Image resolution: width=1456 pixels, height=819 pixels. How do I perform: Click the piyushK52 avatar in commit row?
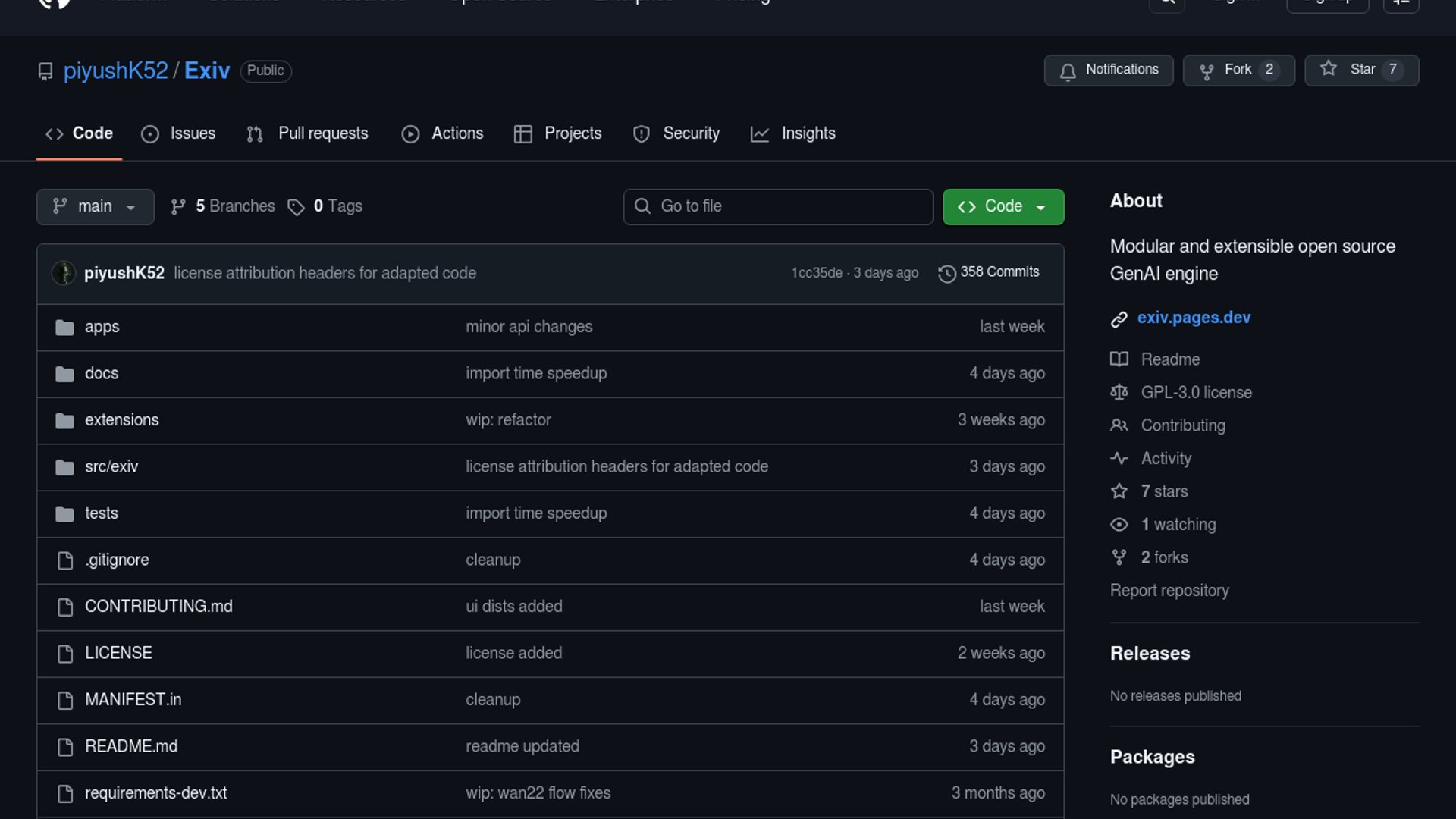click(64, 273)
